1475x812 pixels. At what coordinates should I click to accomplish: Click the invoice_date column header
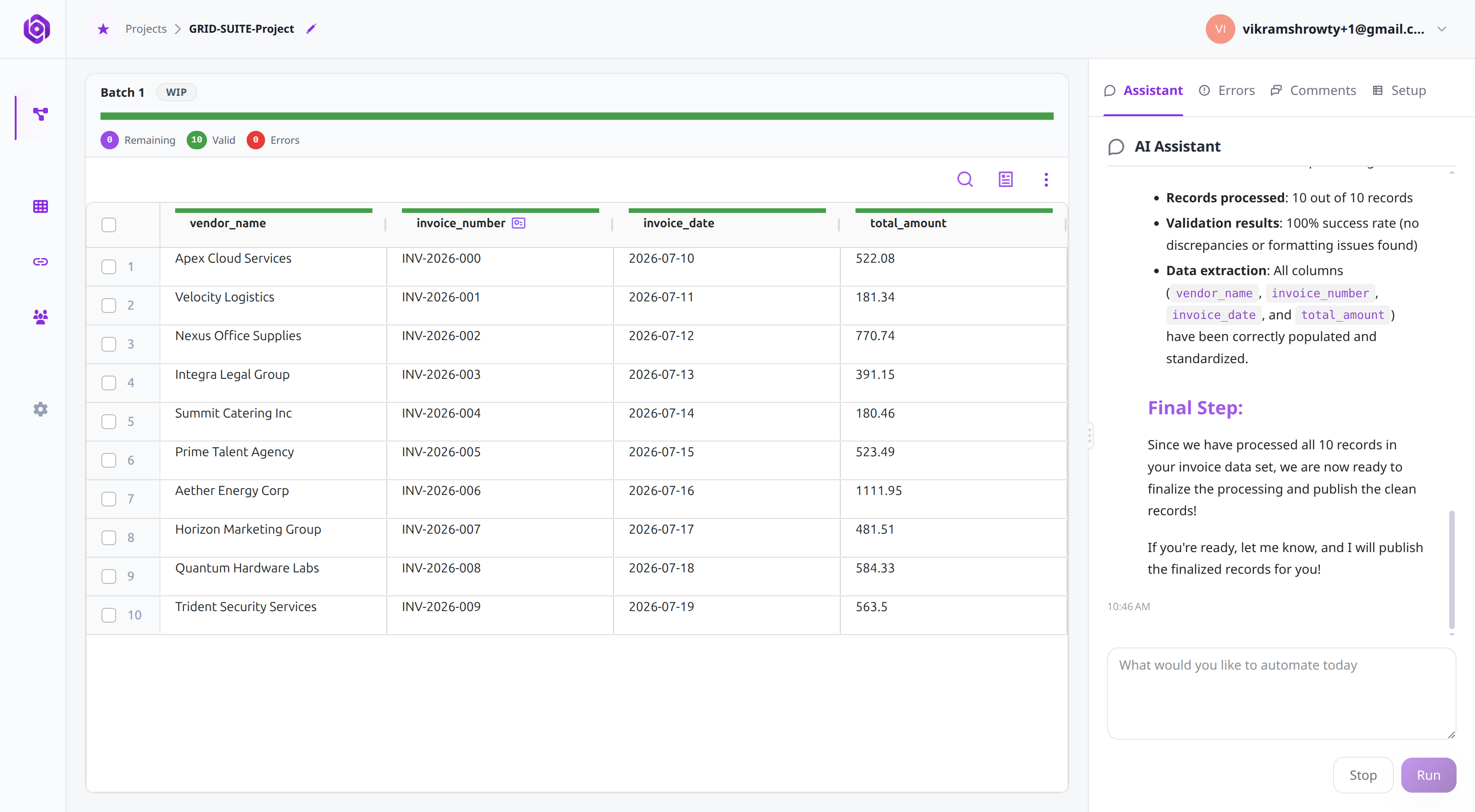[x=678, y=223]
